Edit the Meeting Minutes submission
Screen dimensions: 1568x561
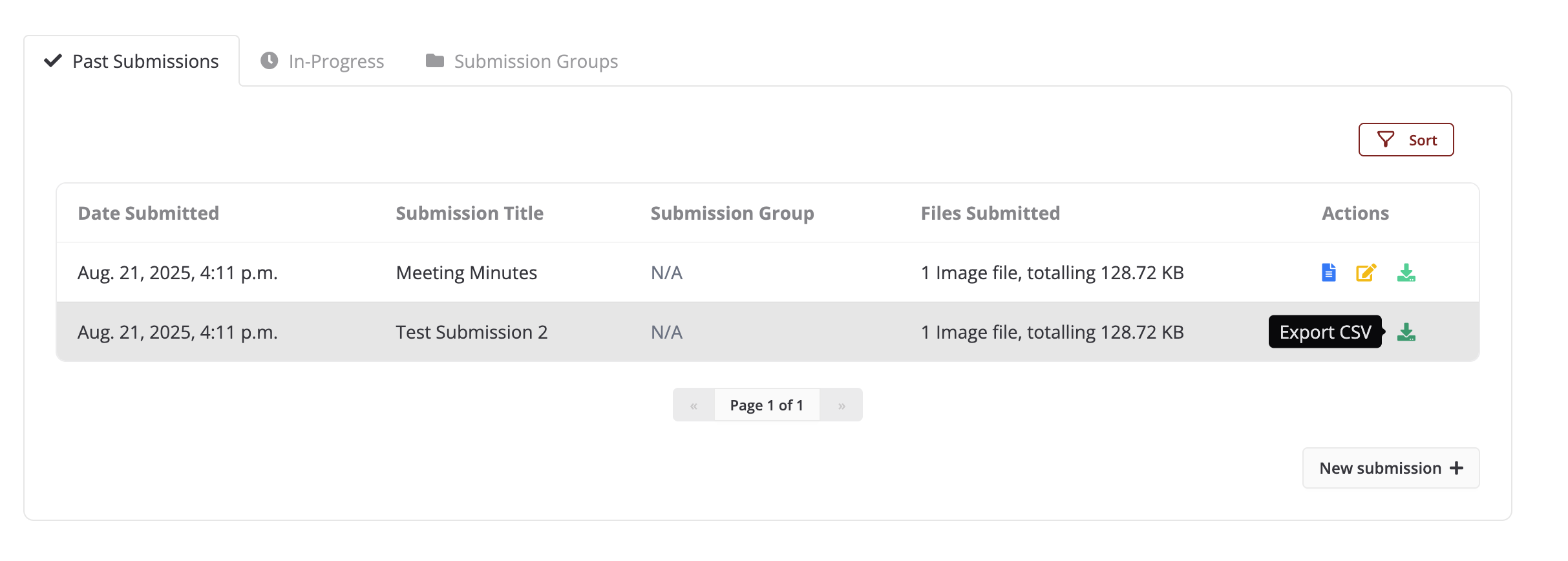[x=1366, y=273]
